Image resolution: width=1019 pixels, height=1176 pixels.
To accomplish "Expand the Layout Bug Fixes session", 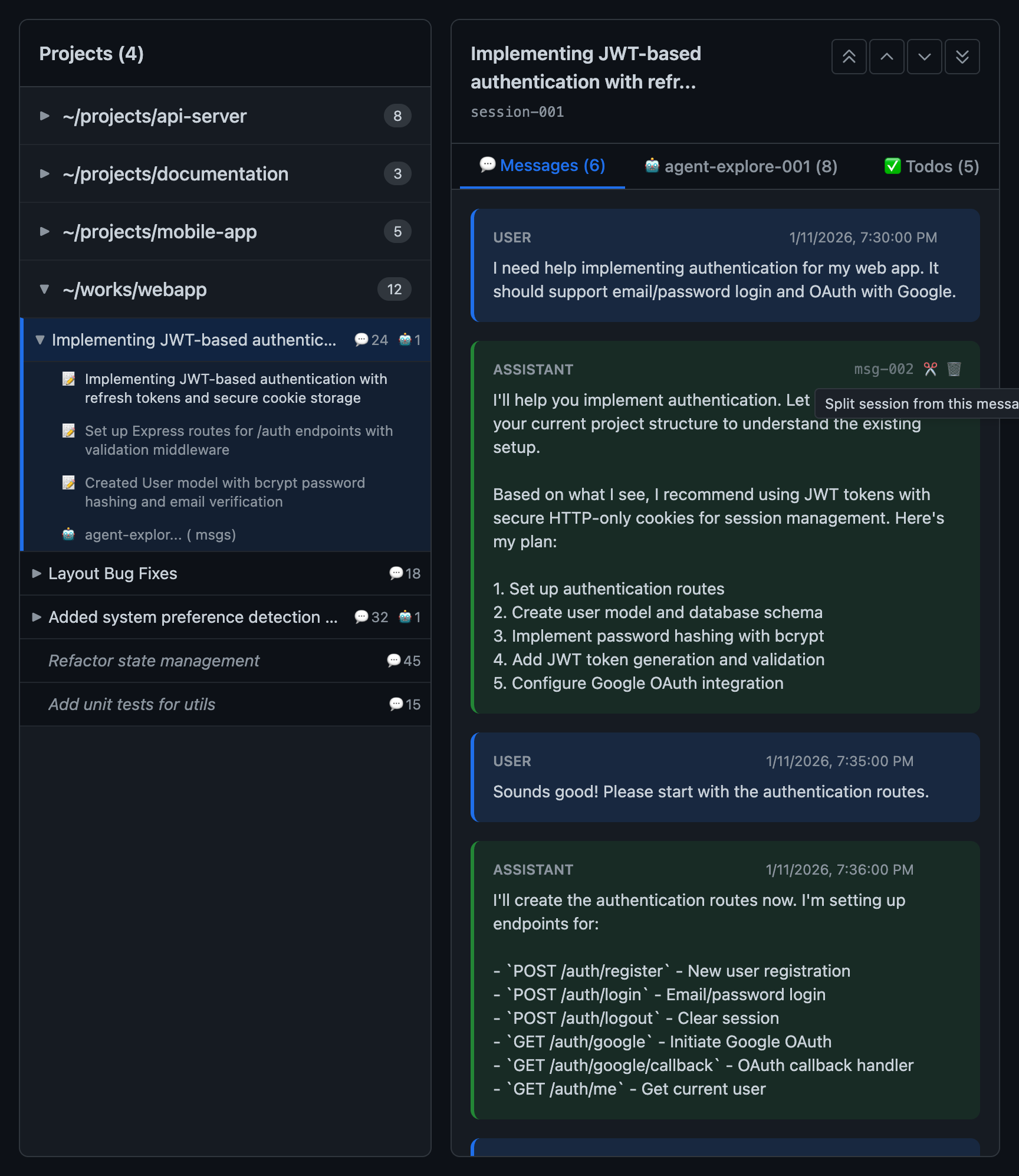I will click(37, 573).
